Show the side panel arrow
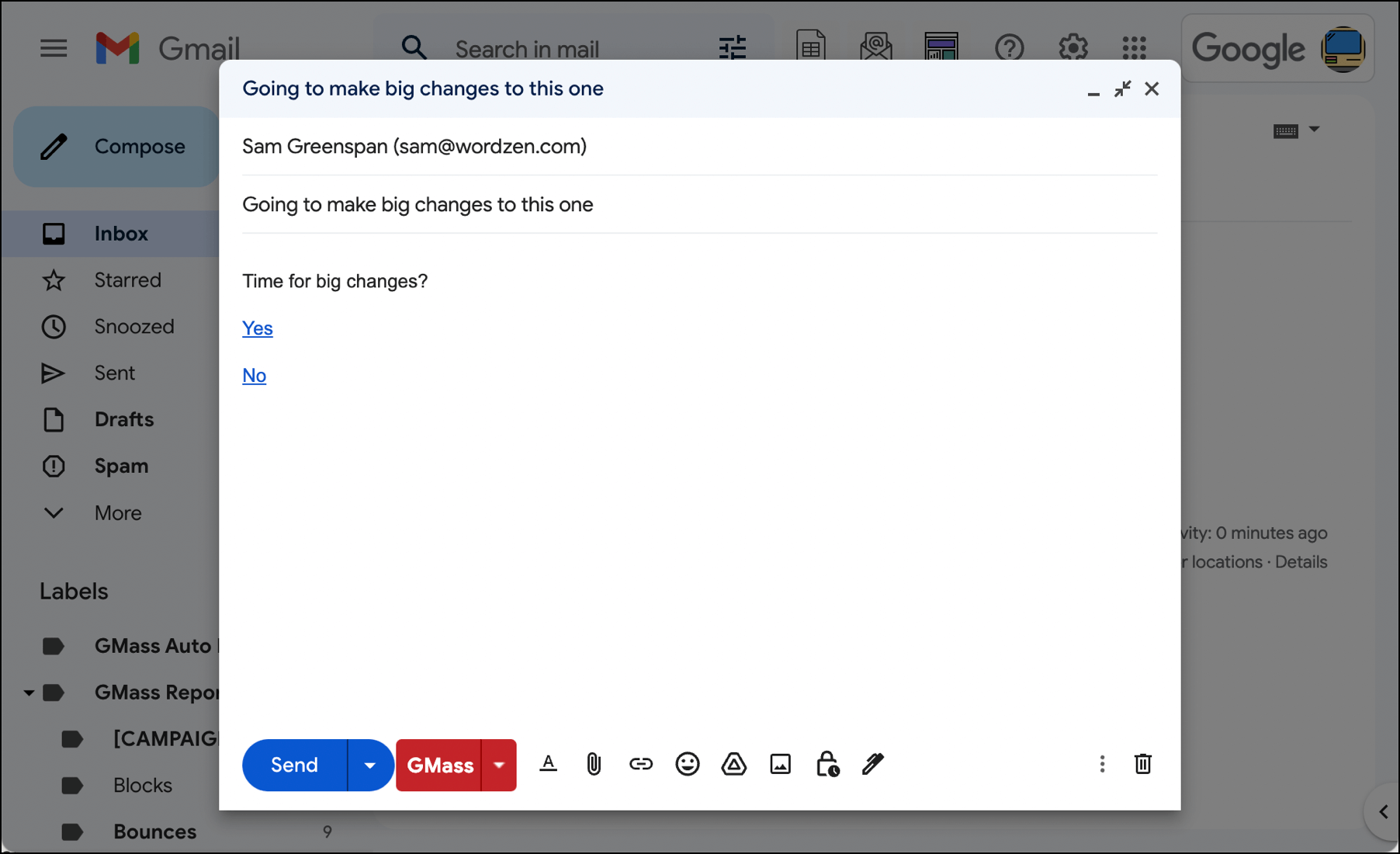 [1383, 812]
